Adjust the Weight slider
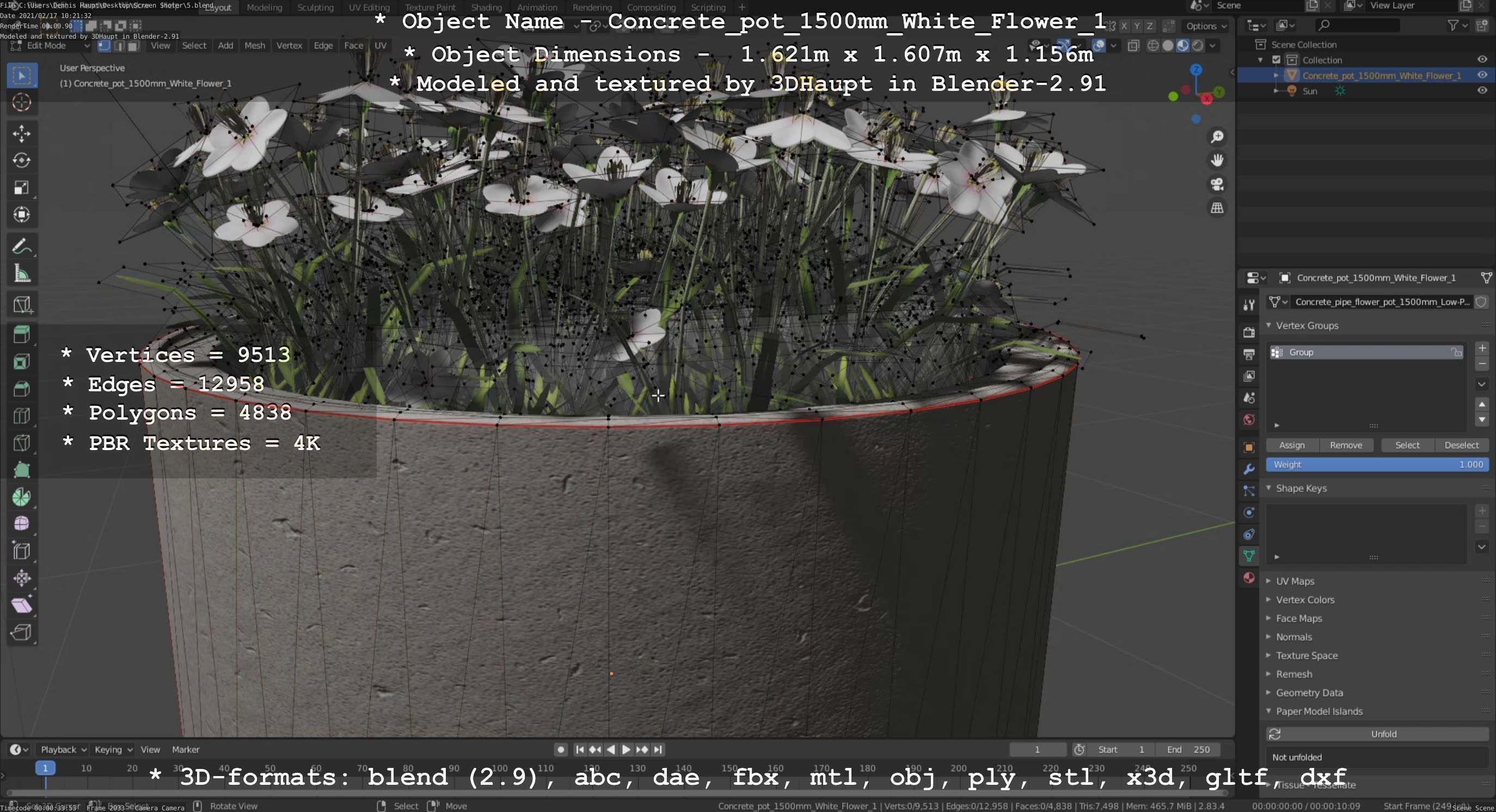 click(1377, 464)
